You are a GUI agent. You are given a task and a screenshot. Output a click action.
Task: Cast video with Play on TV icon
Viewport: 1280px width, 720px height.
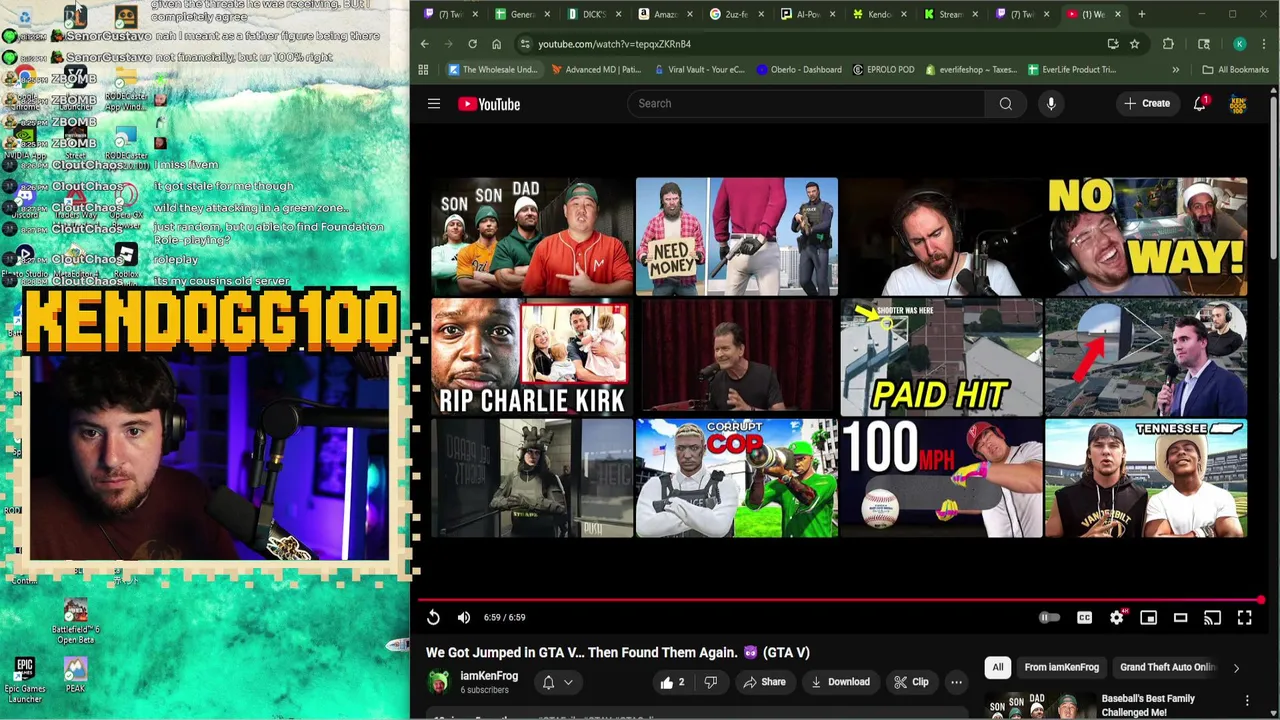click(x=1212, y=617)
